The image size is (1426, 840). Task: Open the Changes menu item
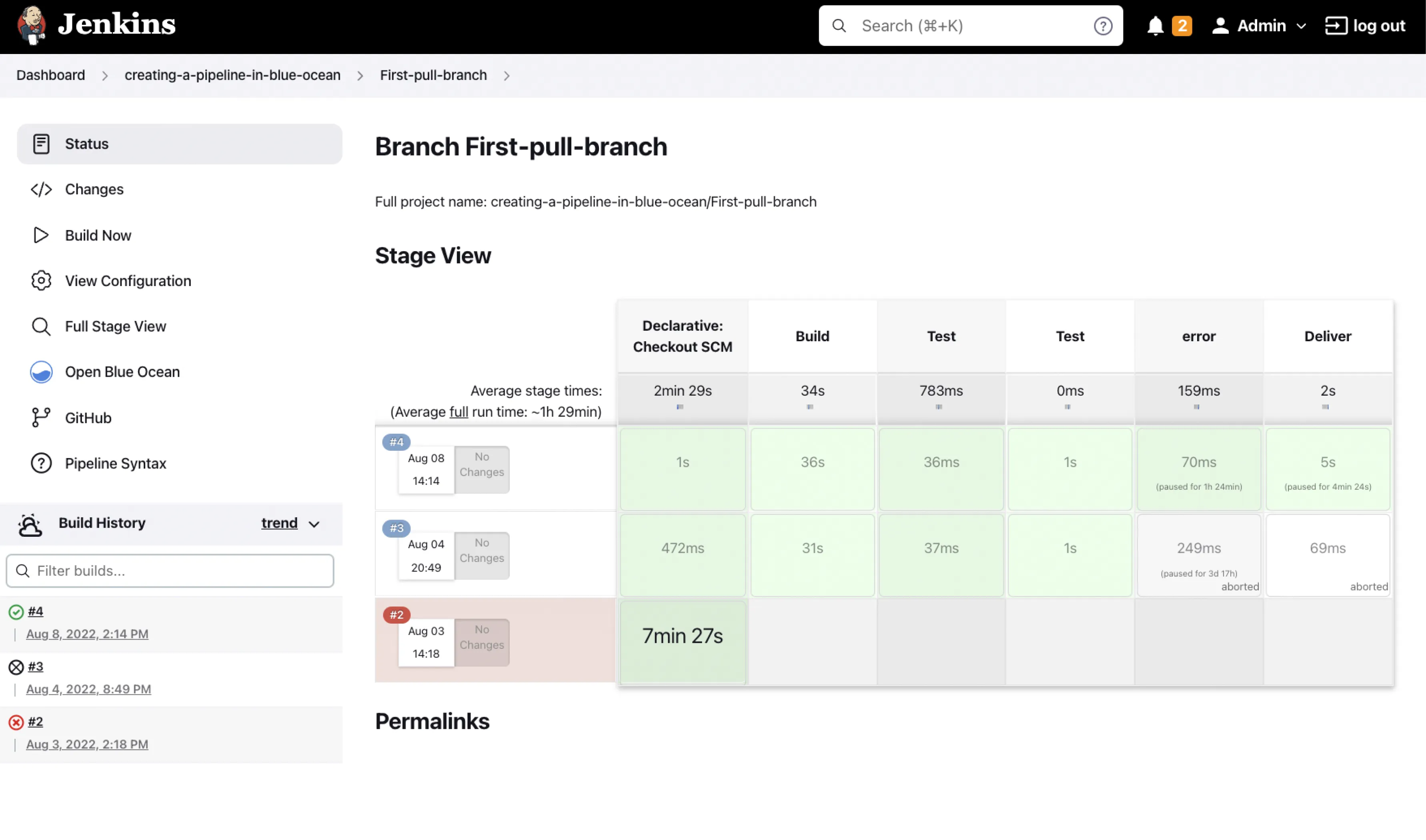click(x=94, y=189)
